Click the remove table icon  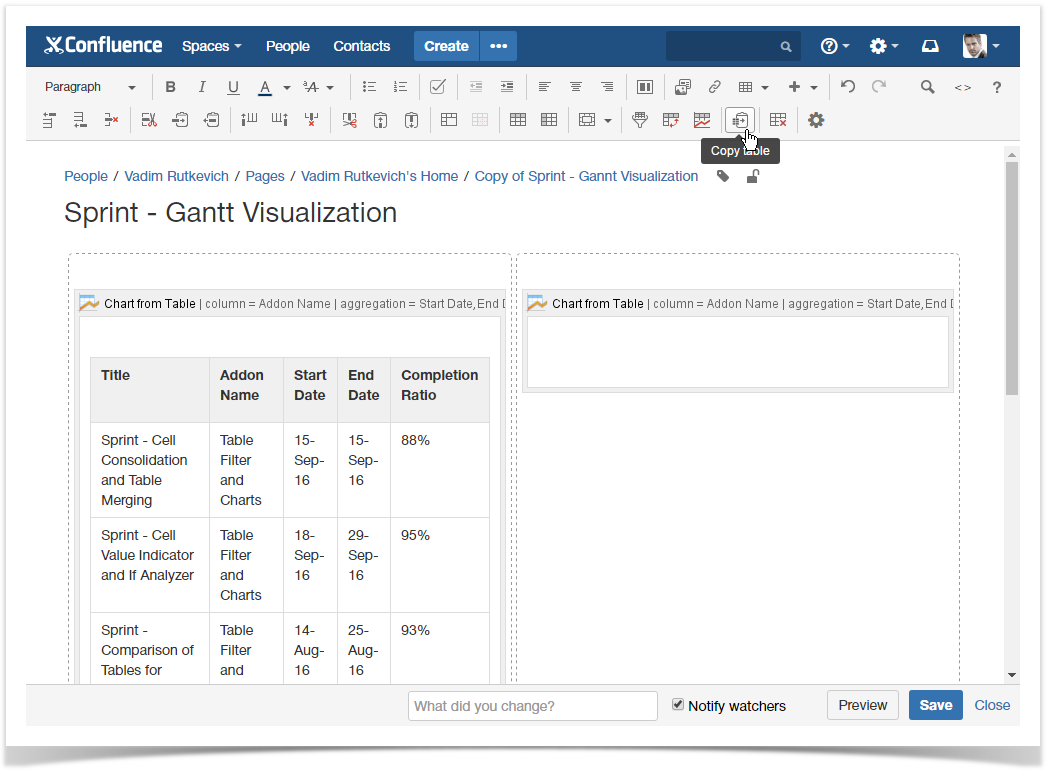778,120
